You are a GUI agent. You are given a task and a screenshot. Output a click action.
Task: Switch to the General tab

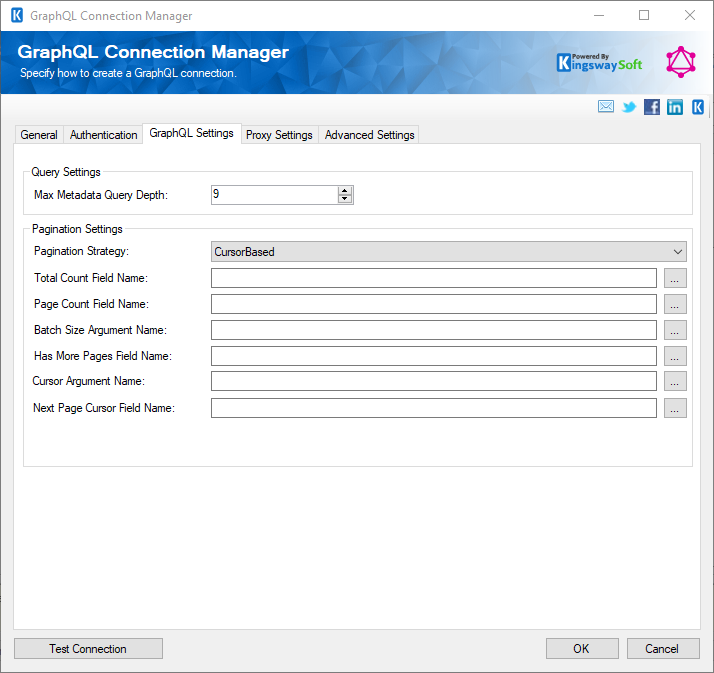click(39, 135)
